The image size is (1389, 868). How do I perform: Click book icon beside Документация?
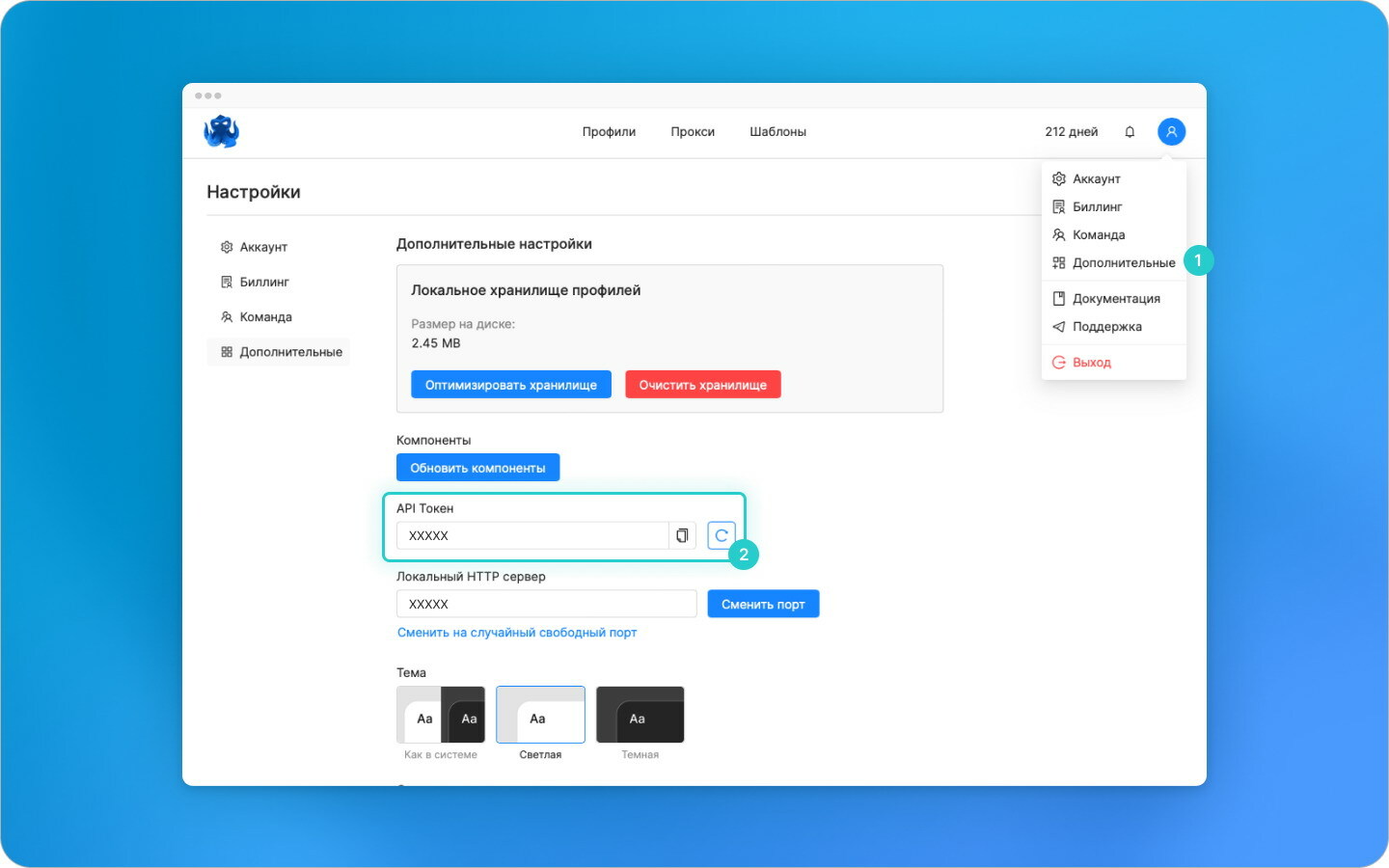point(1059,298)
